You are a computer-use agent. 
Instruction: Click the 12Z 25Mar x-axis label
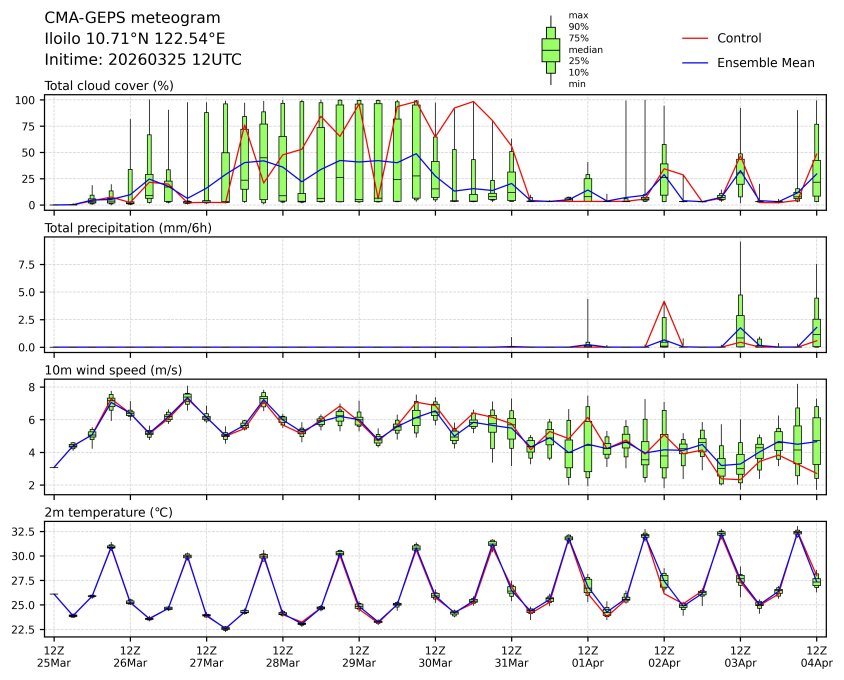(54, 656)
